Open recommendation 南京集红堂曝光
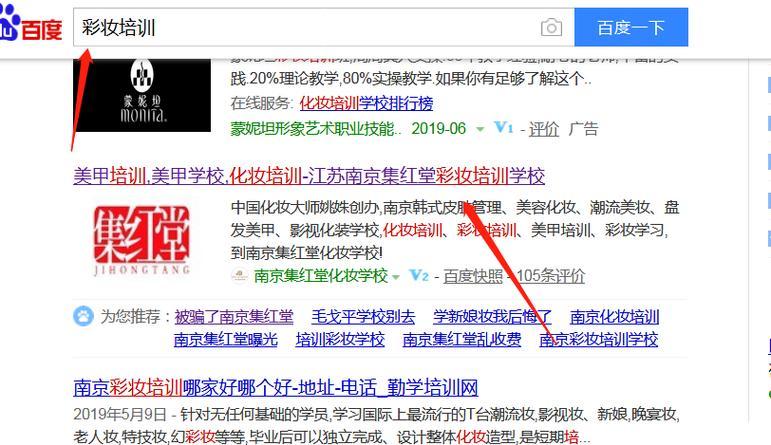This screenshot has width=771, height=445. [226, 339]
